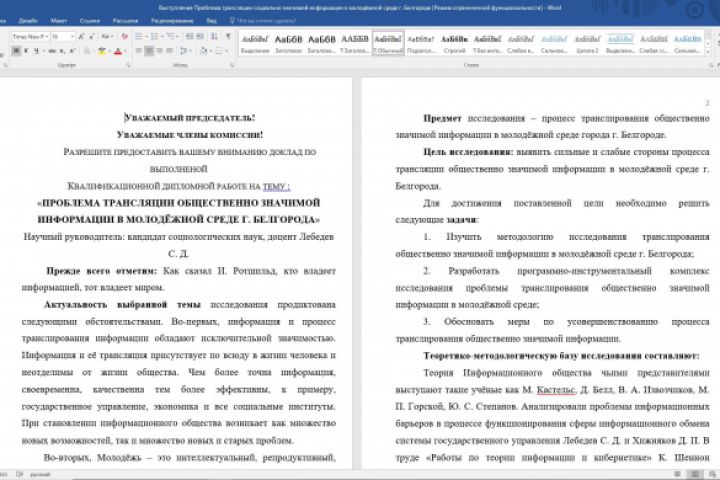Open the Рецензирование tab

click(172, 21)
